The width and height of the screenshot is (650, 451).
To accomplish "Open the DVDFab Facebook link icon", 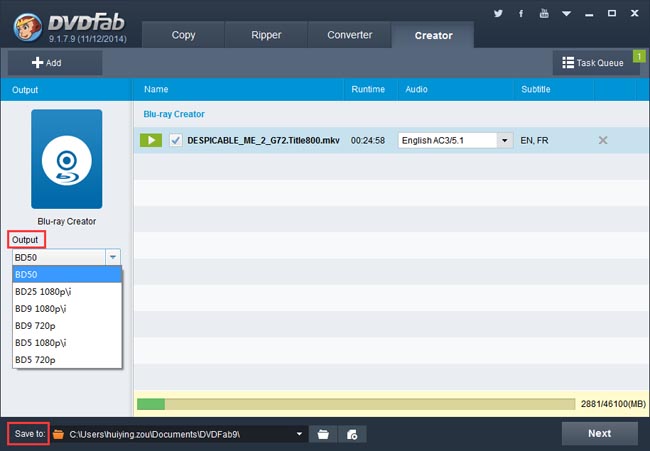I will (x=521, y=14).
